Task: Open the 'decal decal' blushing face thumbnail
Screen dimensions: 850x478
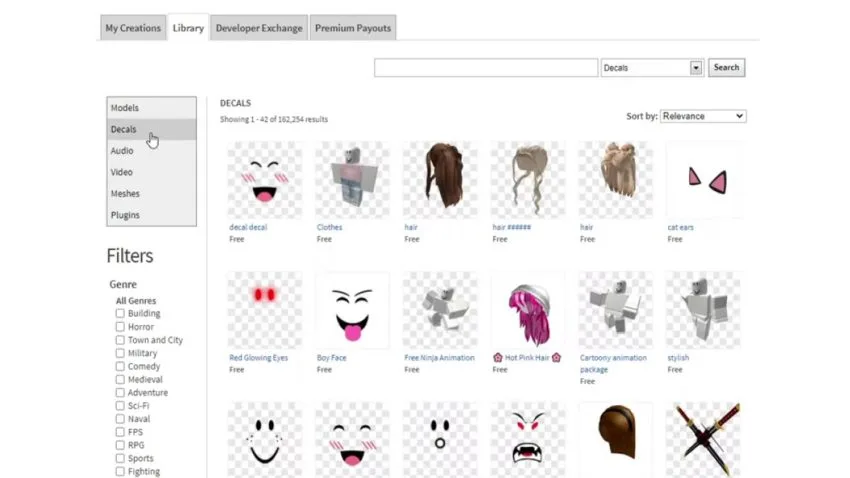Action: pos(265,179)
